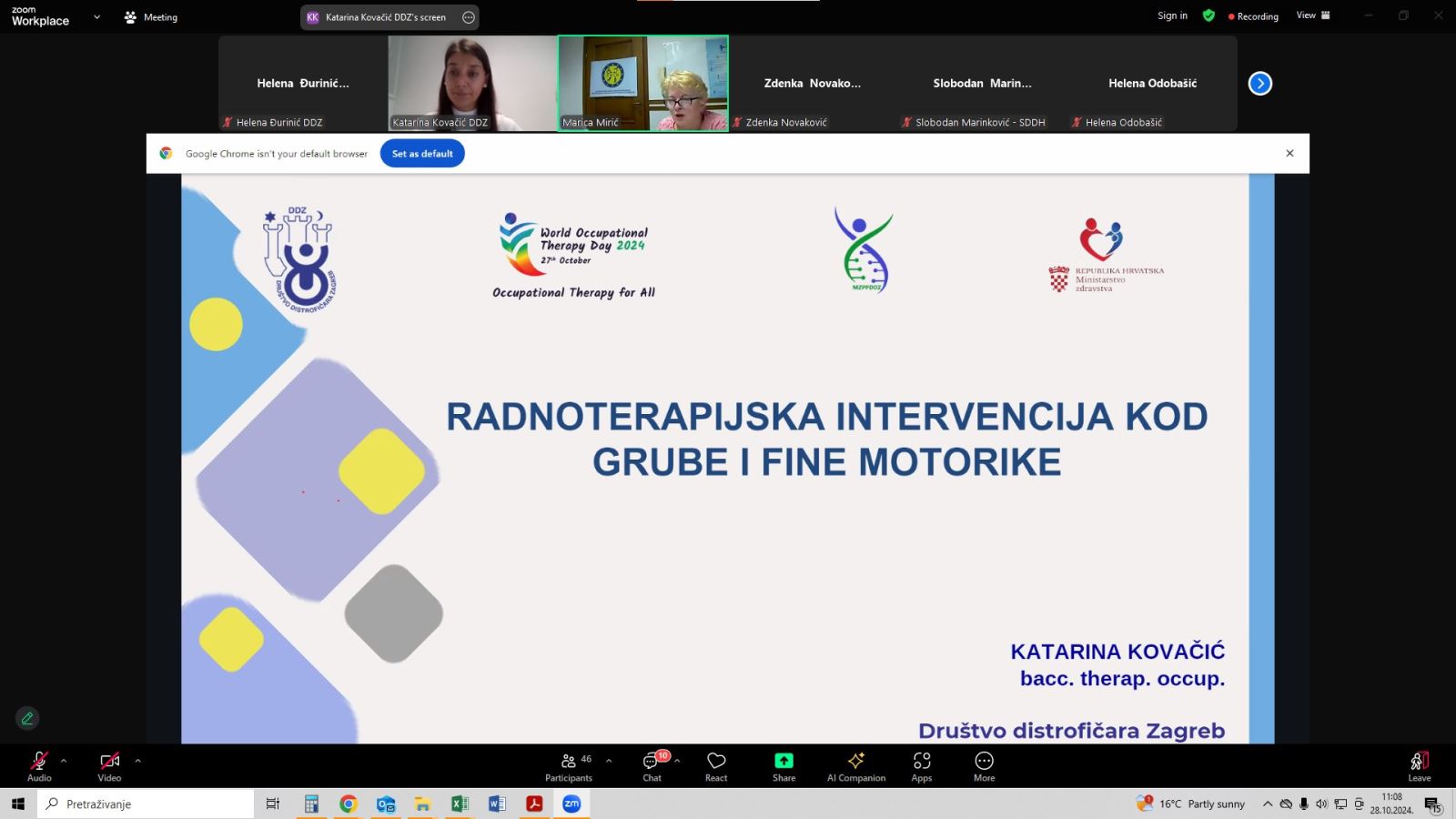This screenshot has width=1456, height=819.
Task: Click the green Share screen icon
Action: tap(784, 765)
